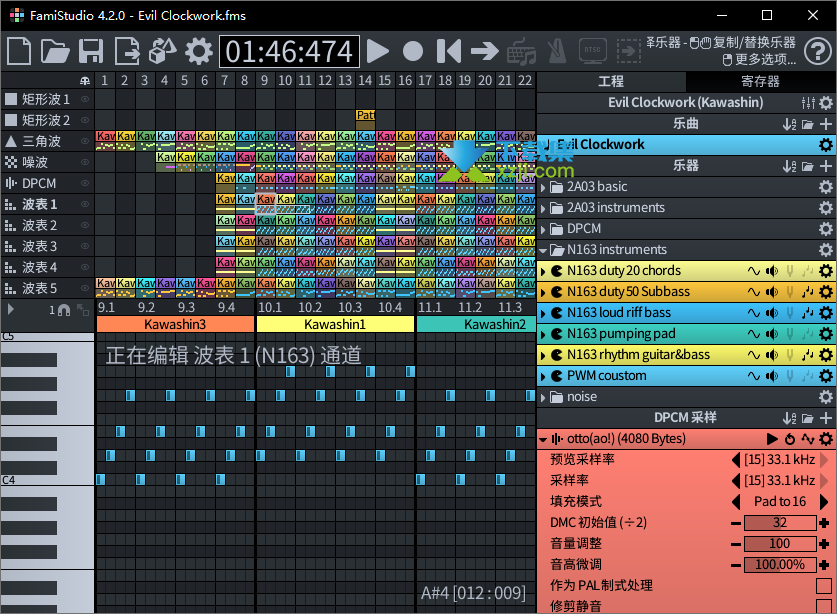Select the Evil Clockwork song entry

(685, 145)
